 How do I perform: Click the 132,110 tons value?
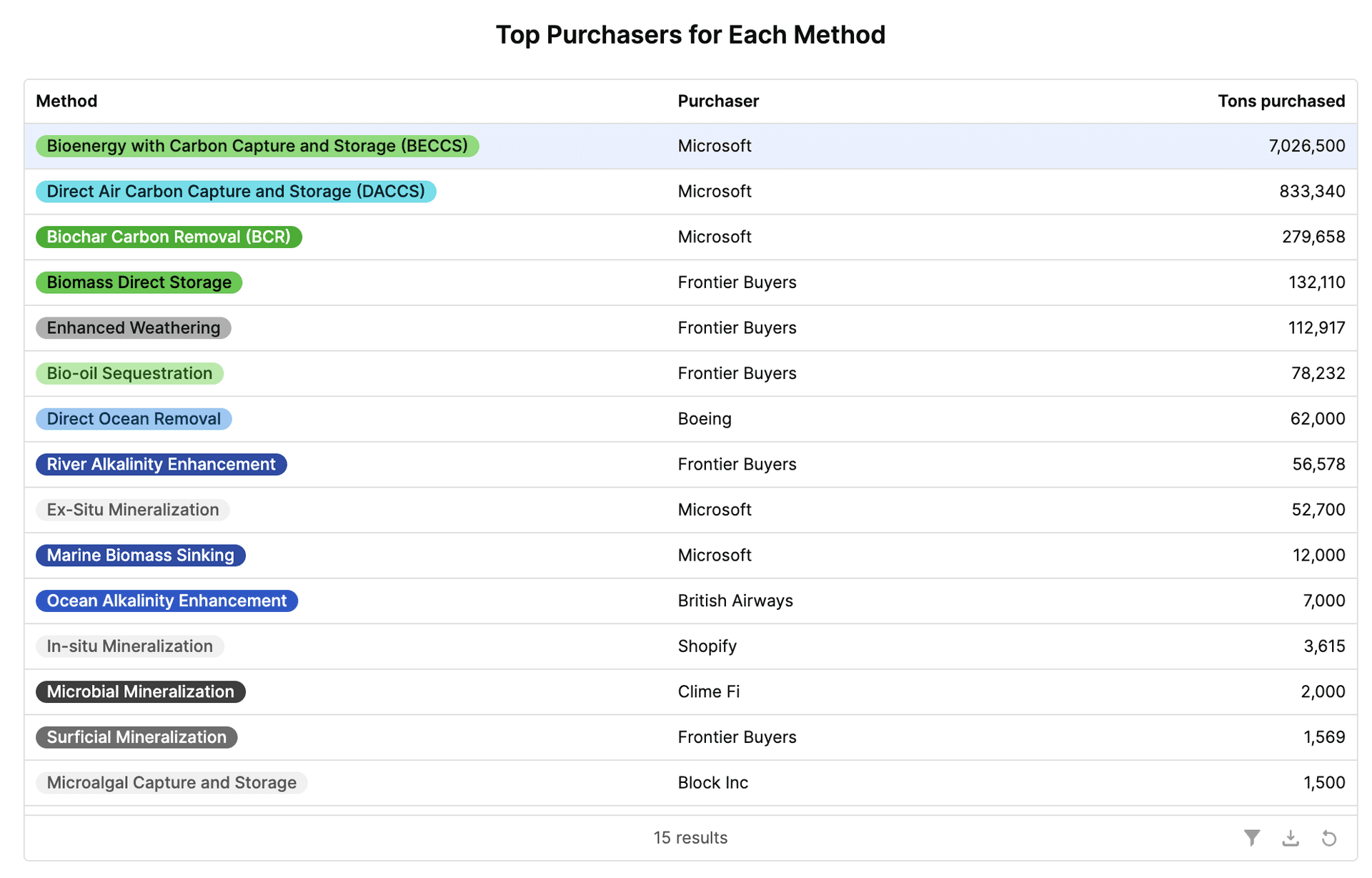tap(1317, 282)
